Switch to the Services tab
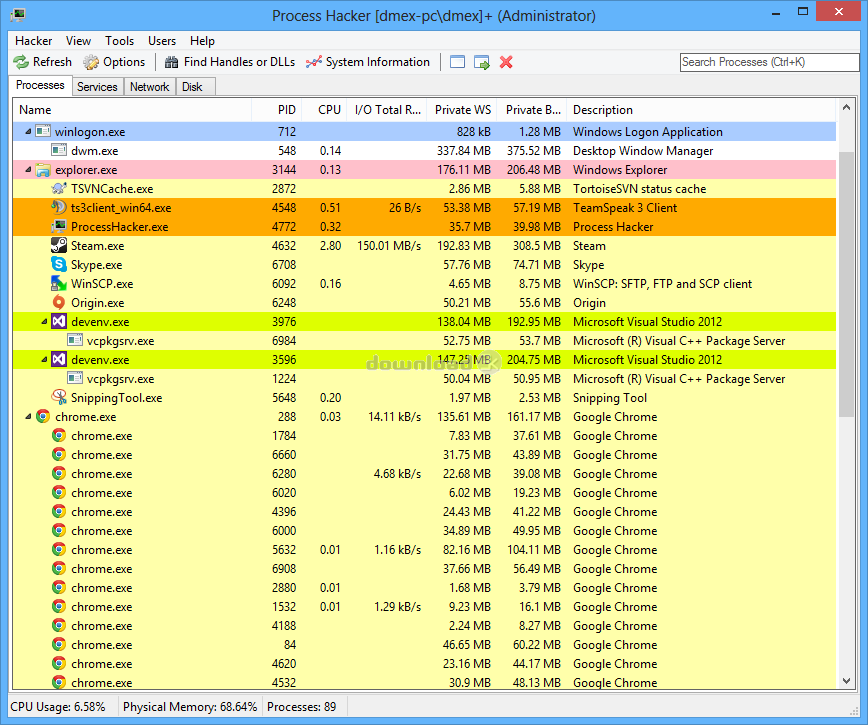Viewport: 868px width, 725px height. click(97, 87)
